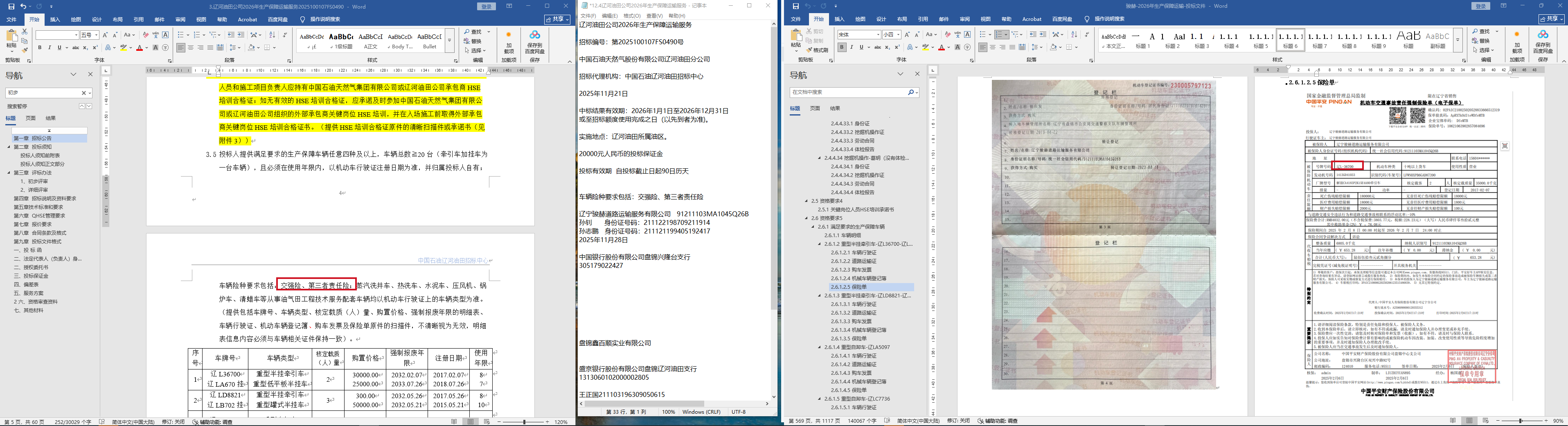Open the 插入 tab in left Word
Image resolution: width=1568 pixels, height=426 pixels.
click(x=55, y=20)
